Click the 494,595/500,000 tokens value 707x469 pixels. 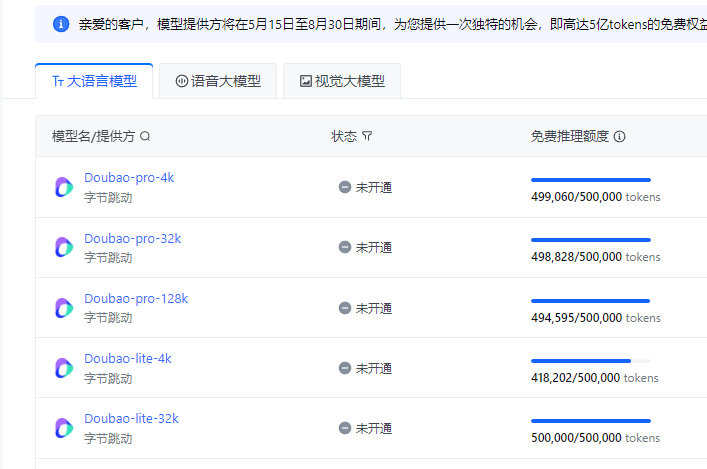coord(596,318)
